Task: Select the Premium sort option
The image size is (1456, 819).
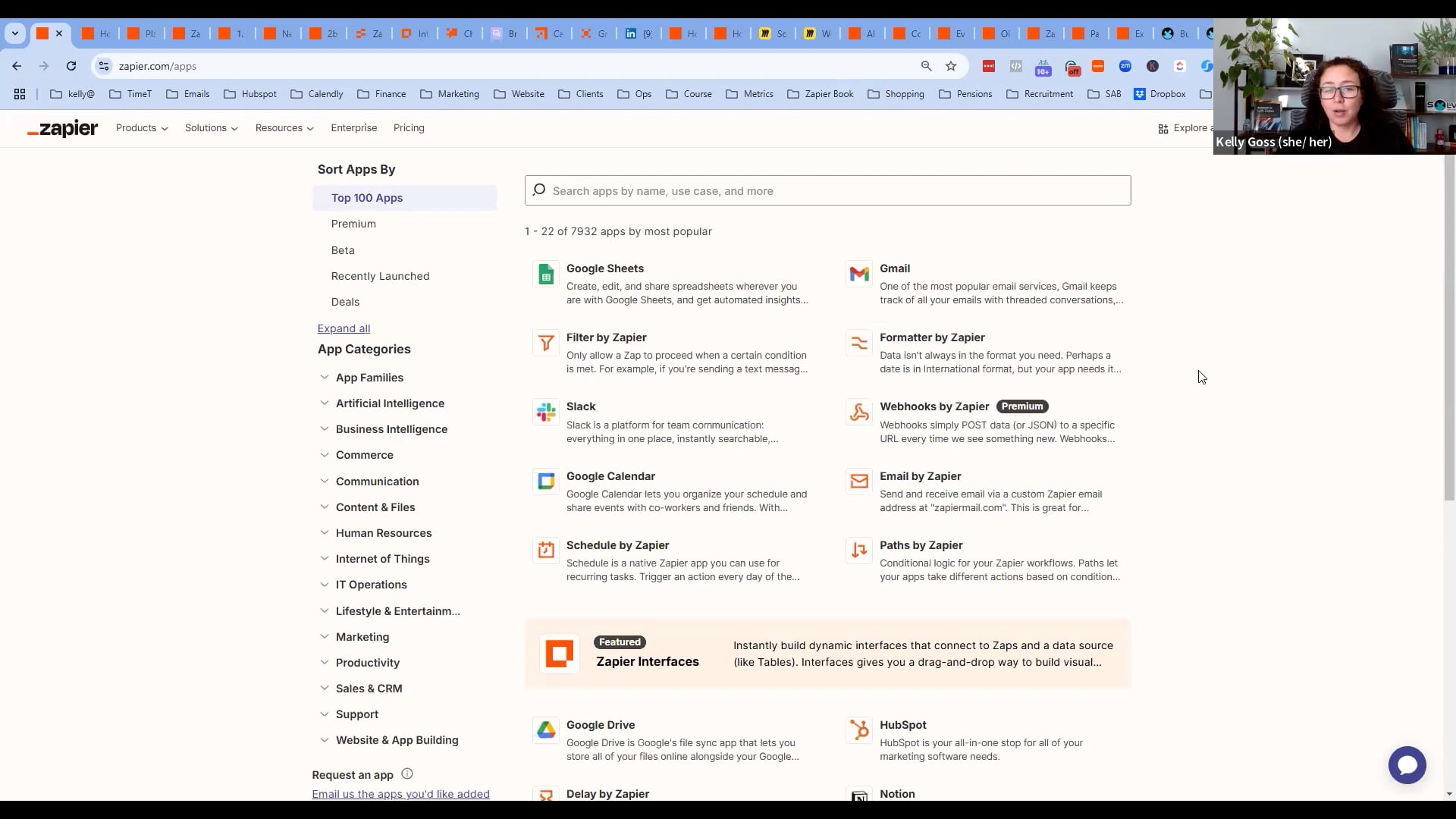Action: pos(353,224)
